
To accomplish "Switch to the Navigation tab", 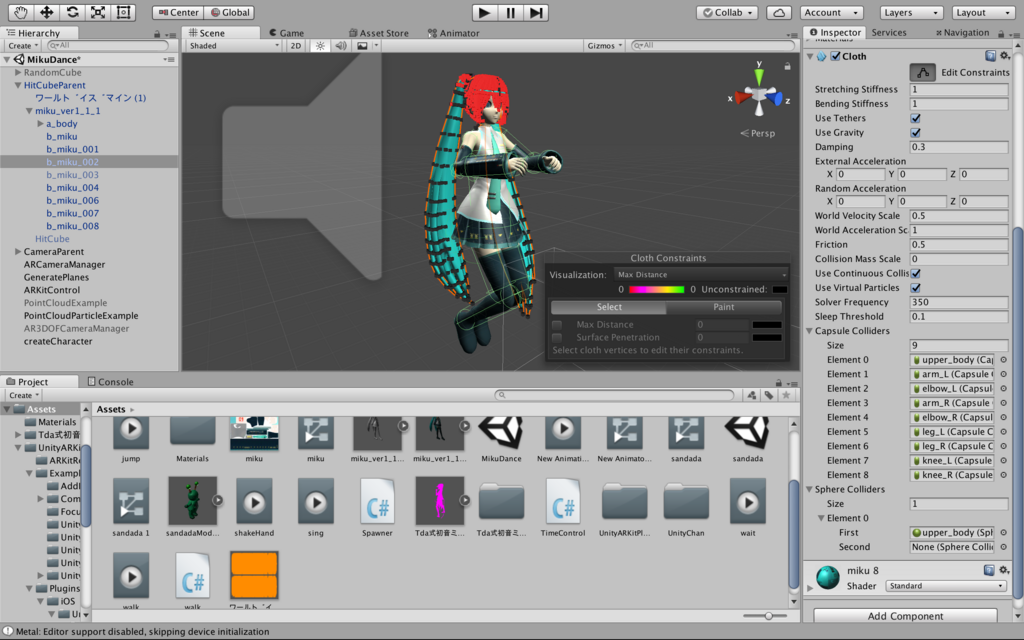I will [962, 33].
